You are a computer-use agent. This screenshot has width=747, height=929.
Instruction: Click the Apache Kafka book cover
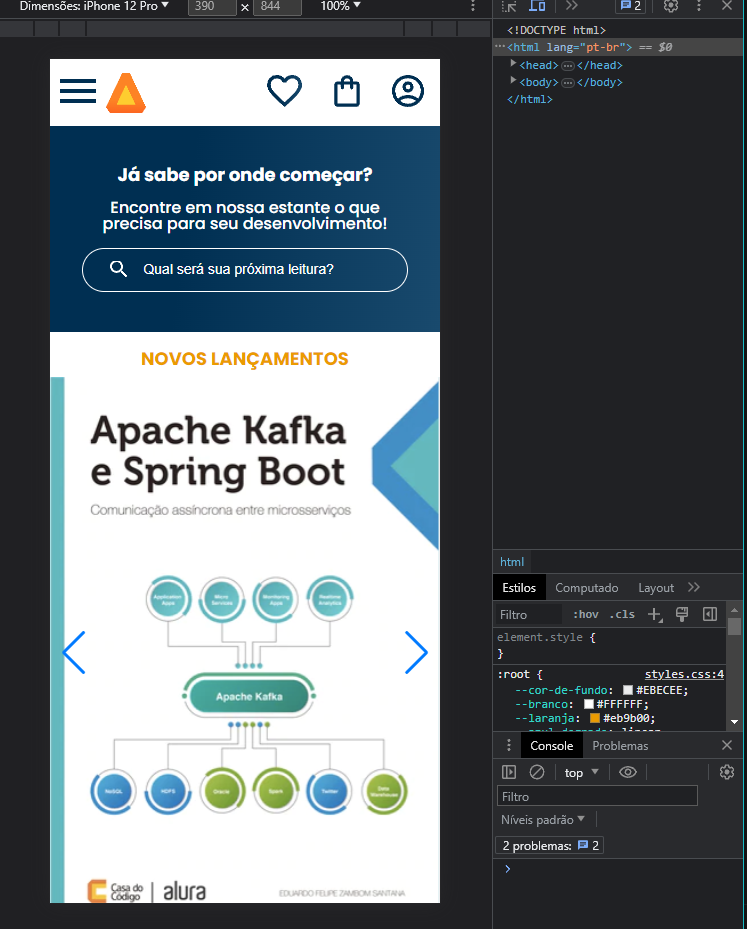(245, 640)
